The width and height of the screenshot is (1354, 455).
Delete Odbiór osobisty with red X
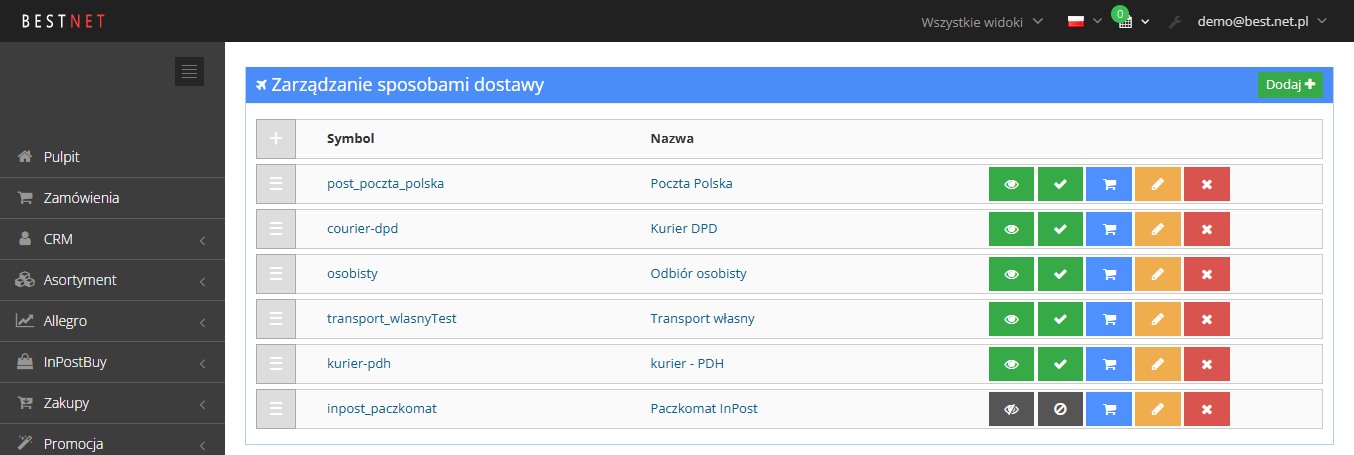coord(1207,274)
